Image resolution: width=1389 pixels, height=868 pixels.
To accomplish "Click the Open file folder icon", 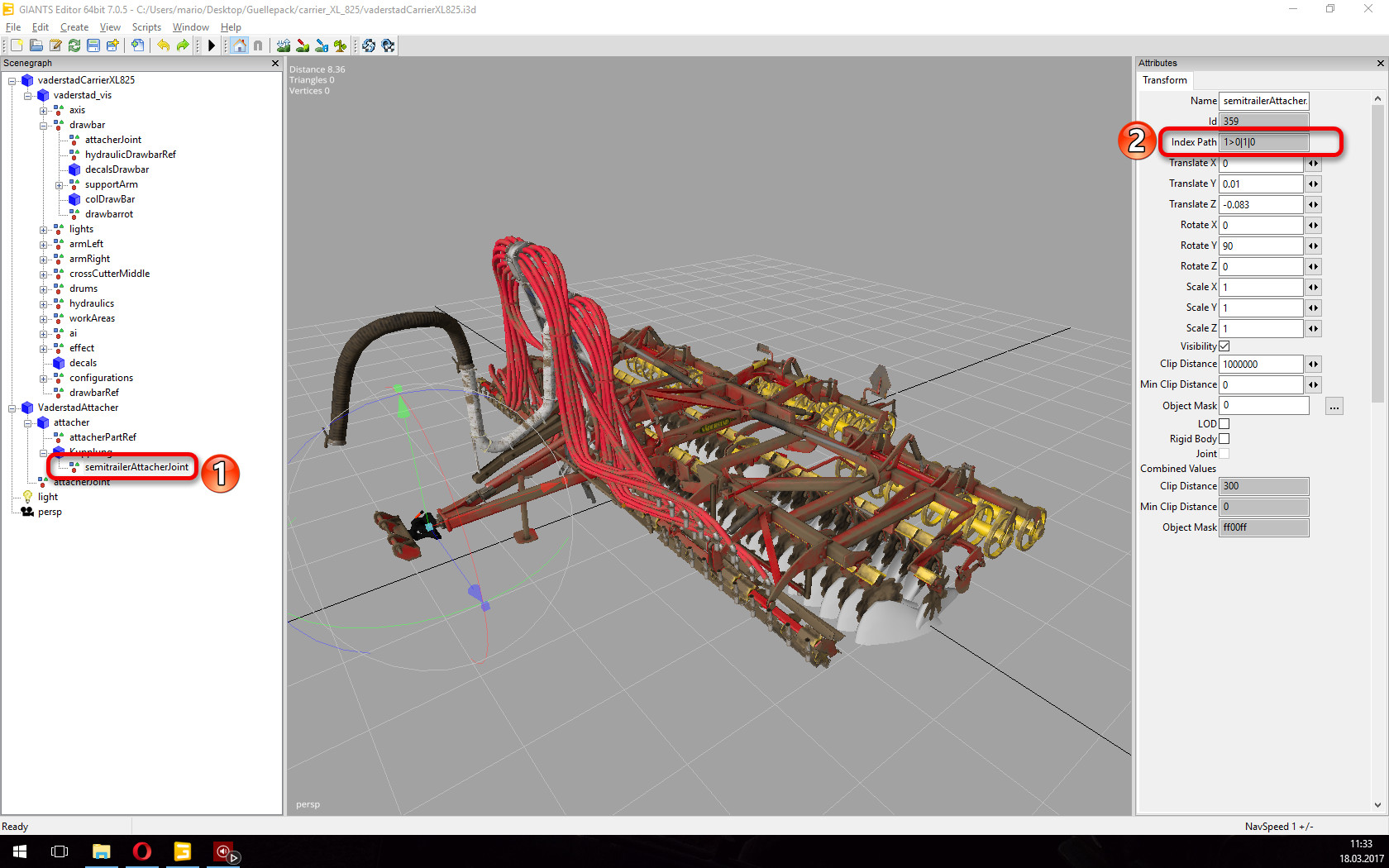I will pos(36,45).
